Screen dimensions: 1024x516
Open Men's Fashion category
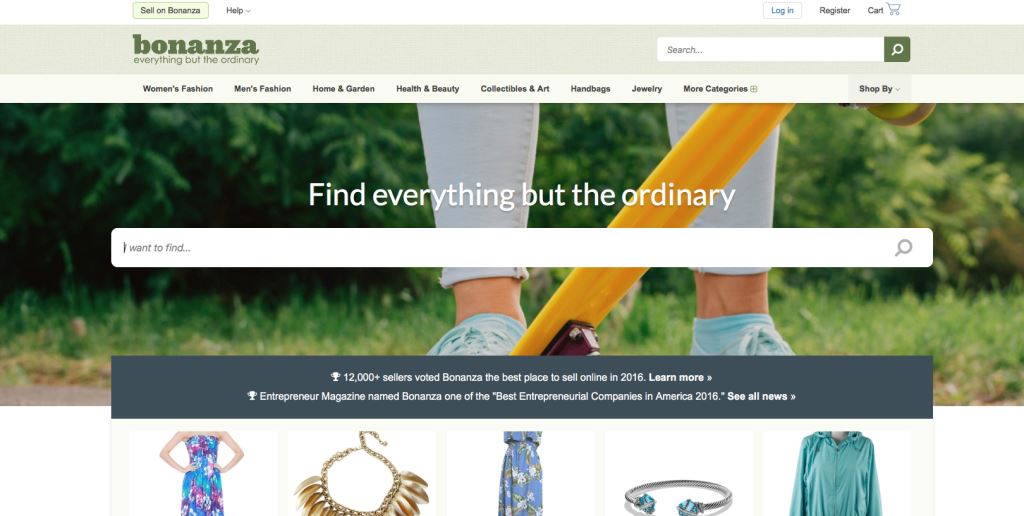coord(263,89)
